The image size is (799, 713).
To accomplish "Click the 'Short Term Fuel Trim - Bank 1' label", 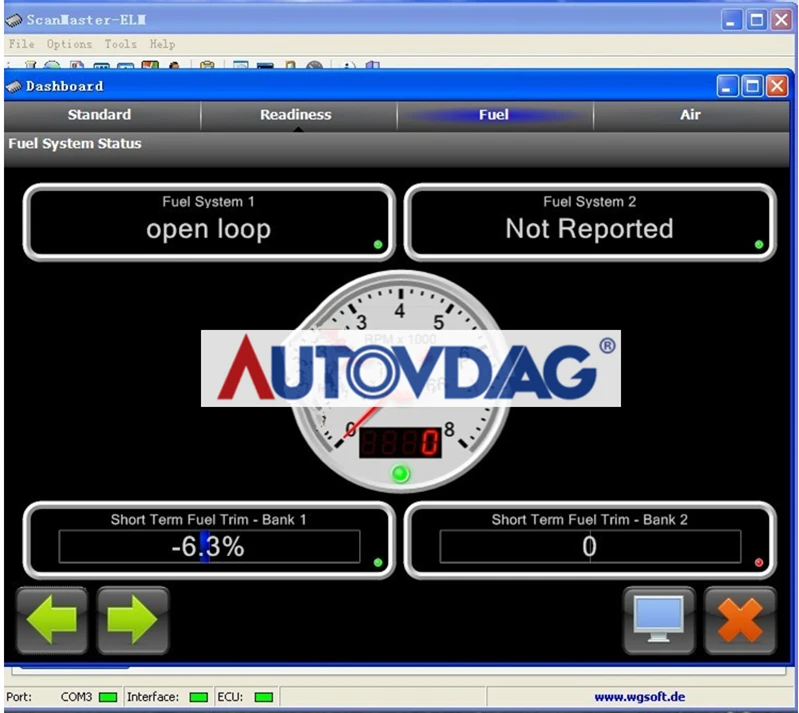I will pyautogui.click(x=208, y=519).
